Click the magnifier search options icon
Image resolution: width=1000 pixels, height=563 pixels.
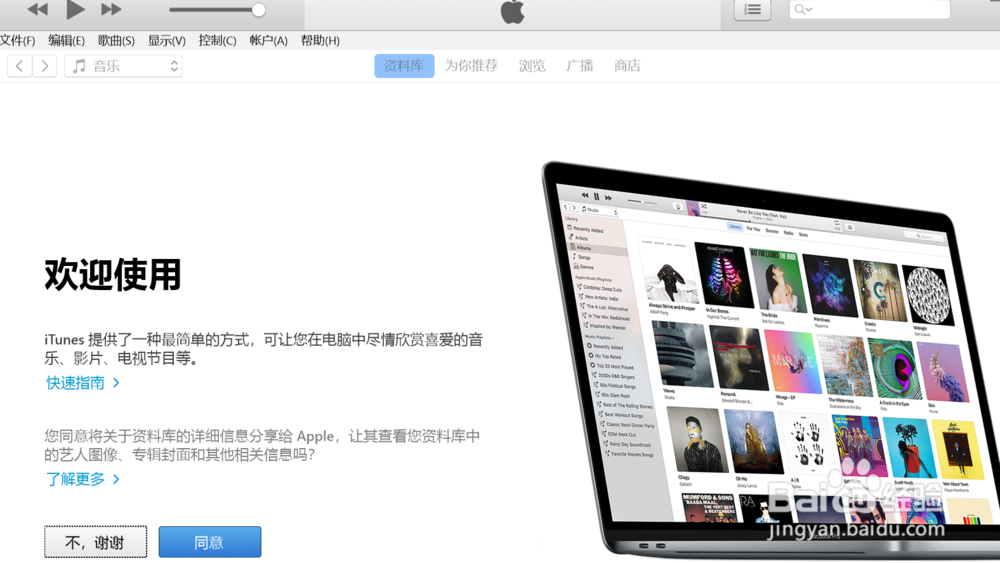(x=803, y=10)
